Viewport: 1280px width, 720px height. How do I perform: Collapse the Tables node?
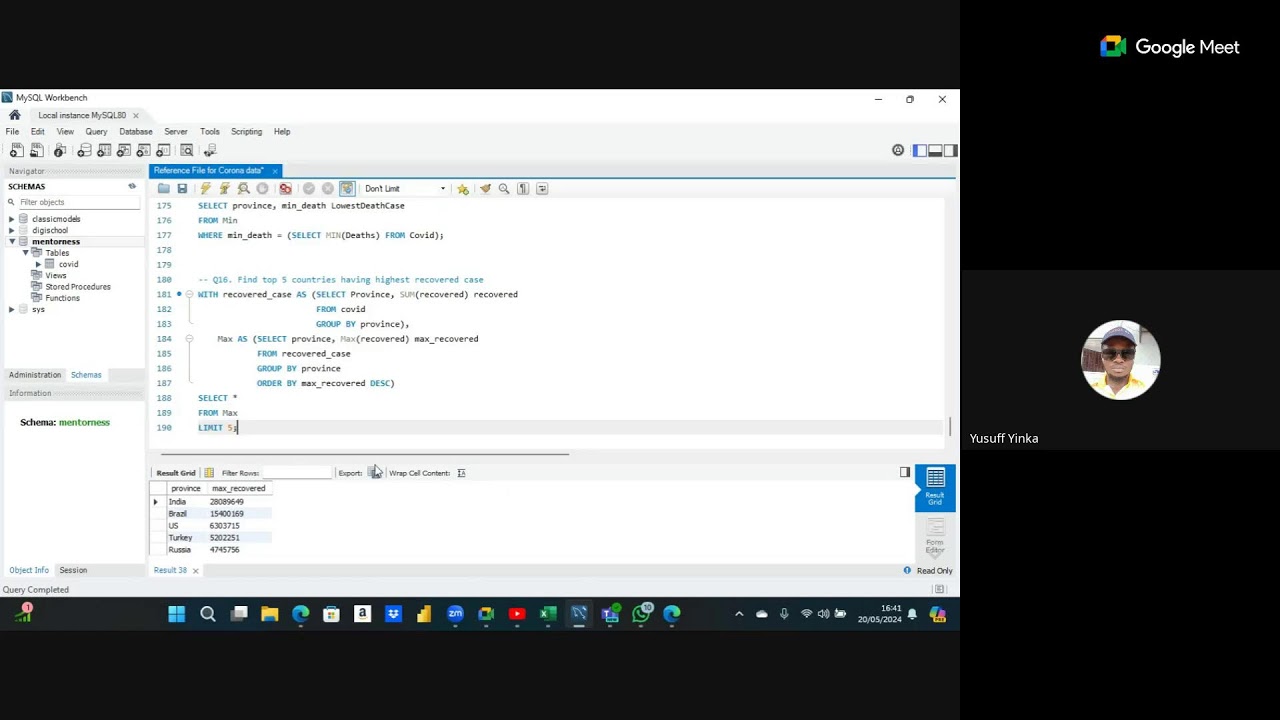pyautogui.click(x=26, y=253)
